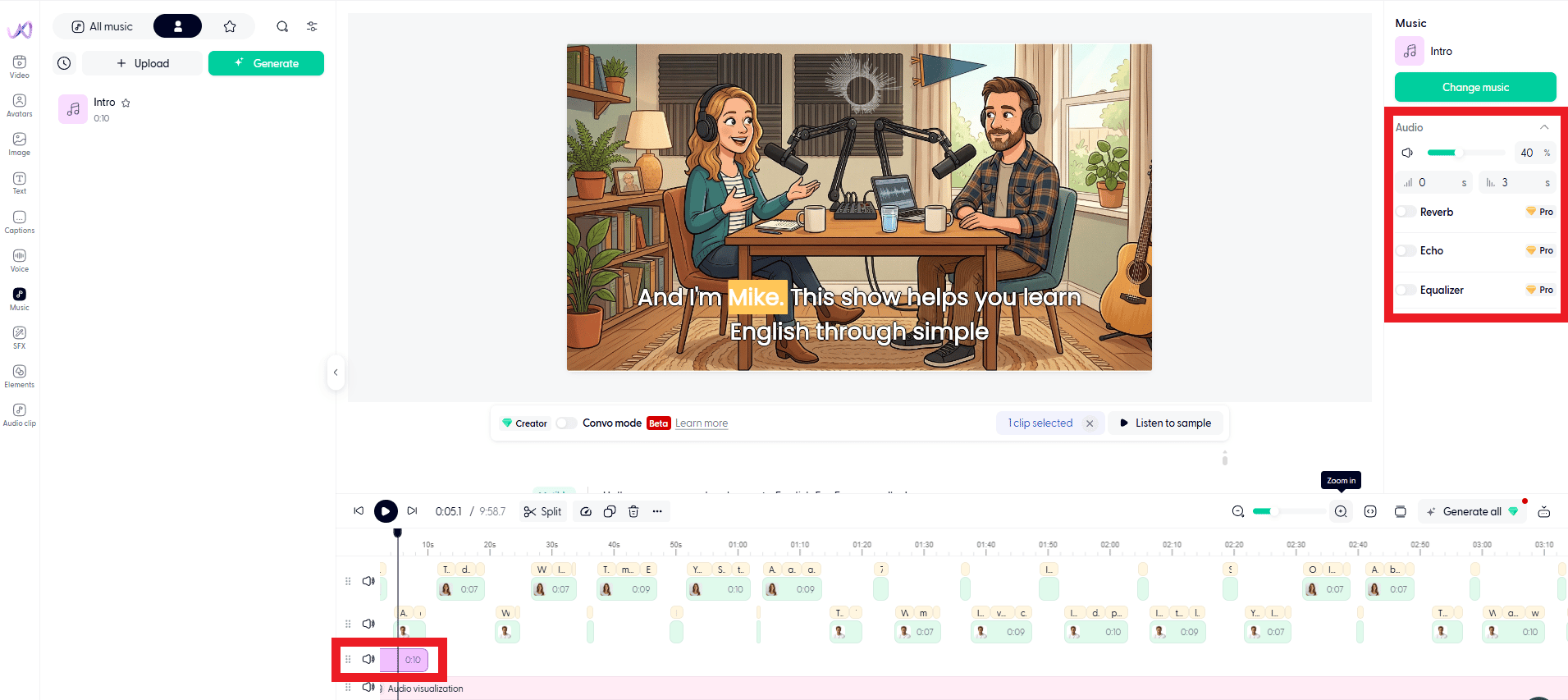Mute the second avatar track
This screenshot has height=700, width=1568.
pyautogui.click(x=368, y=624)
